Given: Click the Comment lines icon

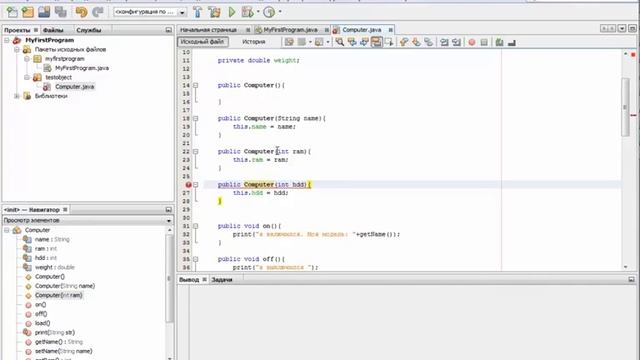Looking at the screenshot, I should click(x=499, y=42).
